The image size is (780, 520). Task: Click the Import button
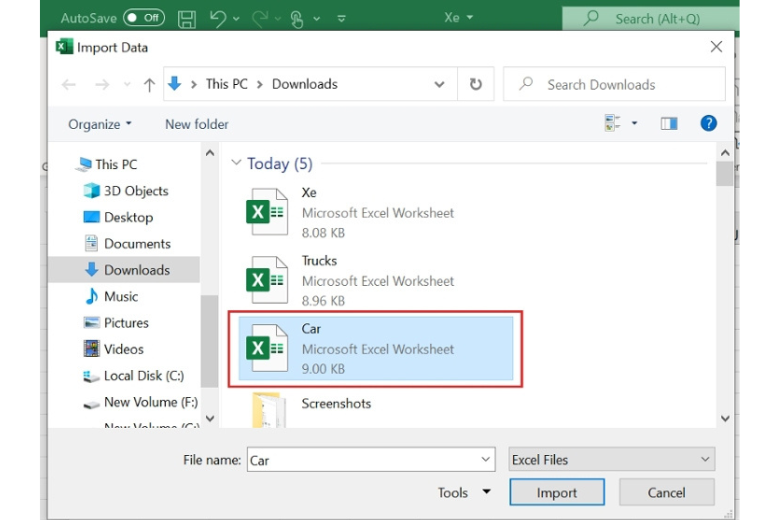(x=556, y=492)
